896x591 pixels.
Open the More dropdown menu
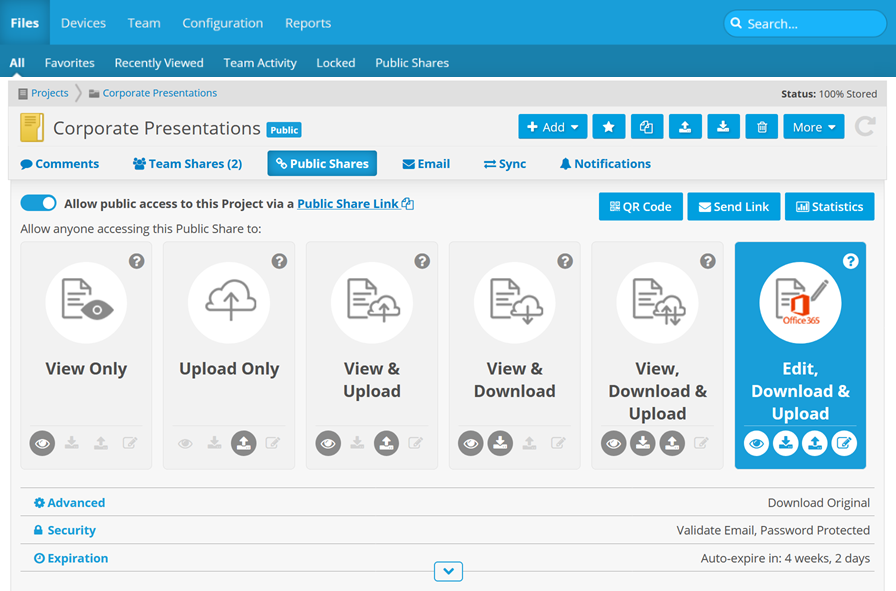(814, 127)
